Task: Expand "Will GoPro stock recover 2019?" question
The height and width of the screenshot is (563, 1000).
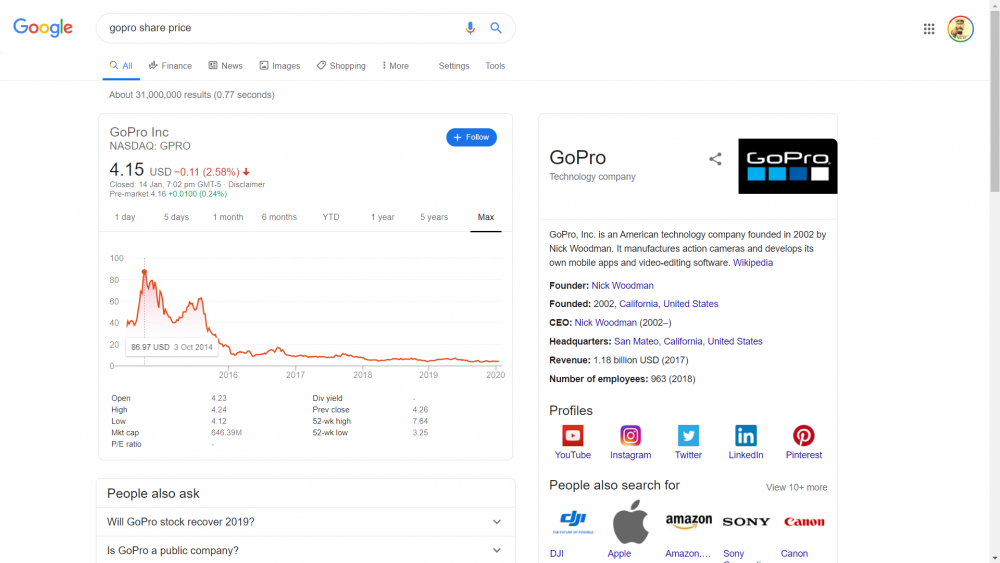Action: (497, 522)
